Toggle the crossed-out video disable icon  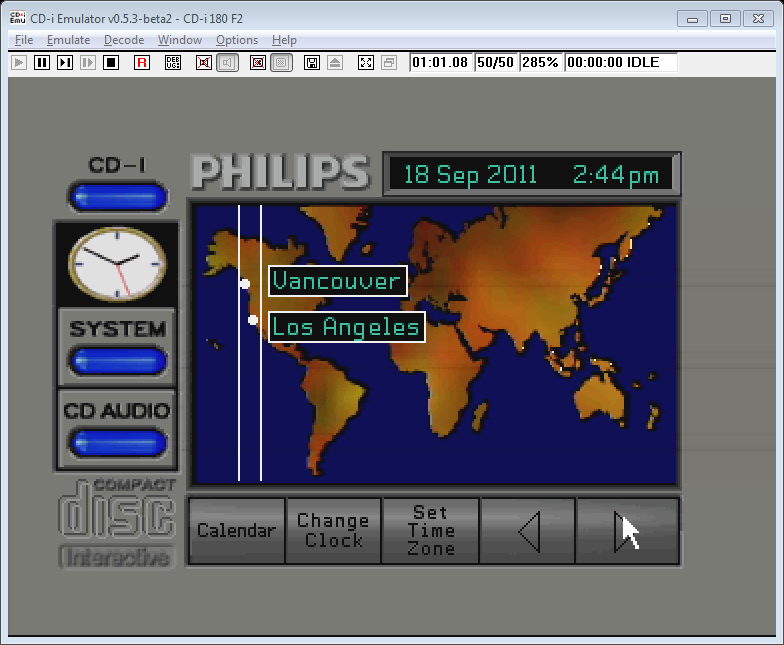point(258,62)
